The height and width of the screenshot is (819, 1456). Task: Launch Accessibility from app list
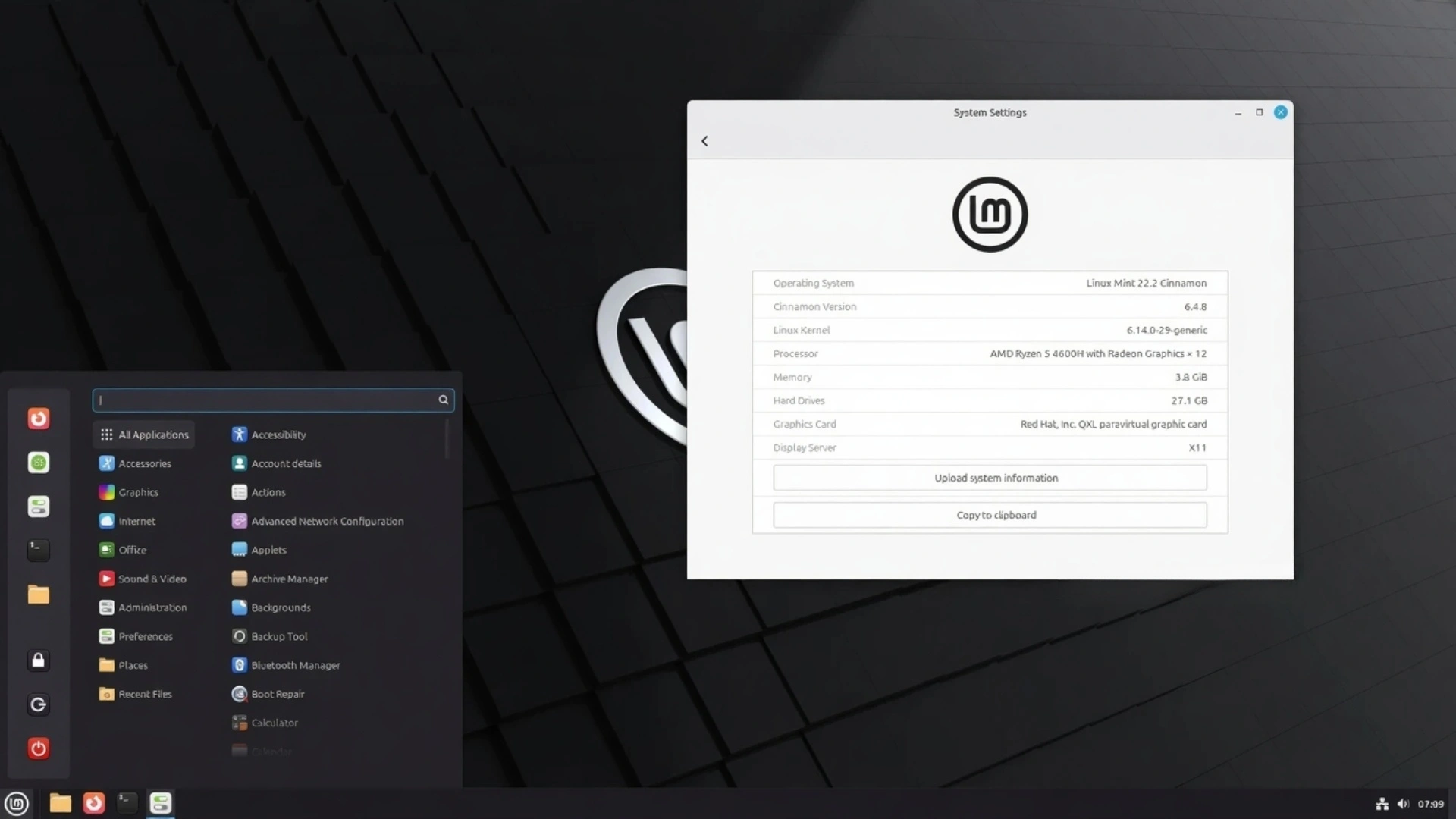[x=269, y=435]
